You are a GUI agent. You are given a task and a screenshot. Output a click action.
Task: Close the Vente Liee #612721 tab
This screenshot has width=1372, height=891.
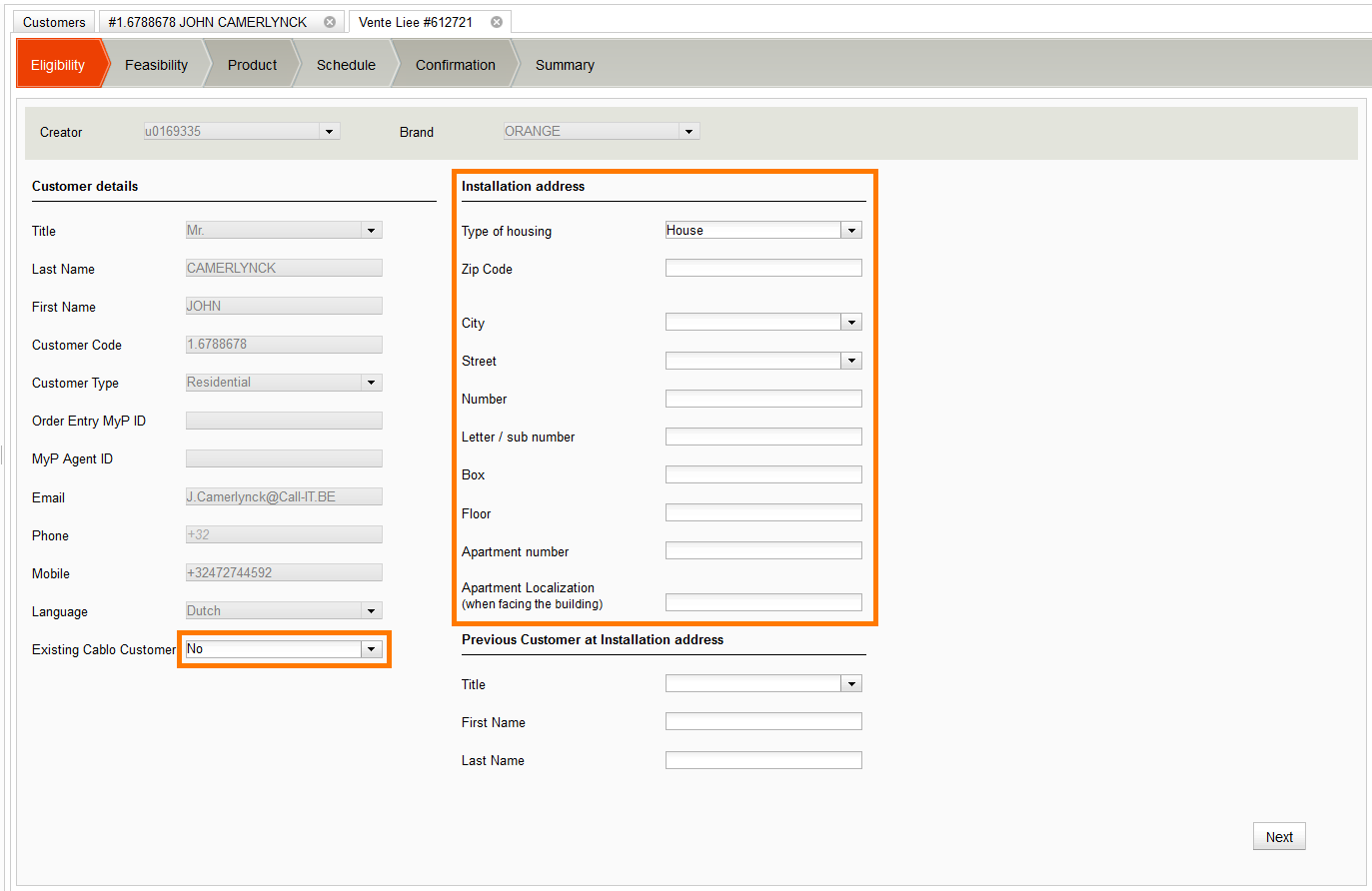[497, 22]
